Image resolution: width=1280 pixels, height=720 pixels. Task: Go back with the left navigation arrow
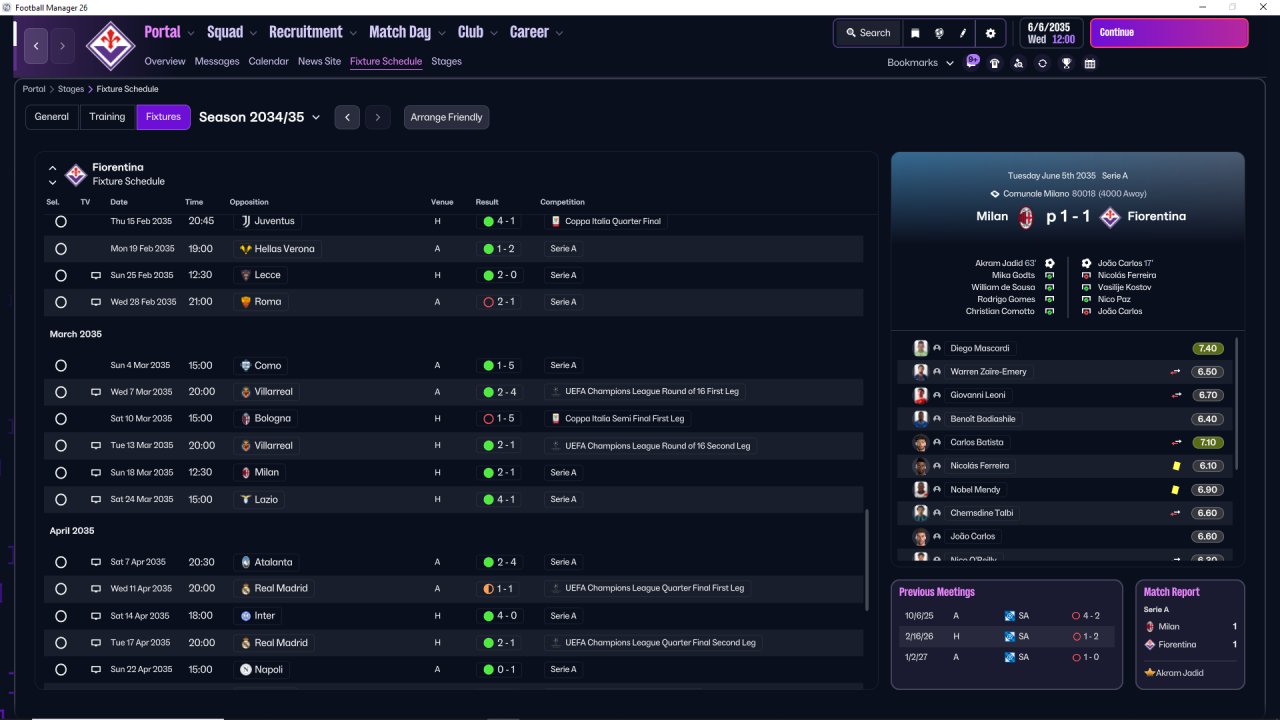36,46
